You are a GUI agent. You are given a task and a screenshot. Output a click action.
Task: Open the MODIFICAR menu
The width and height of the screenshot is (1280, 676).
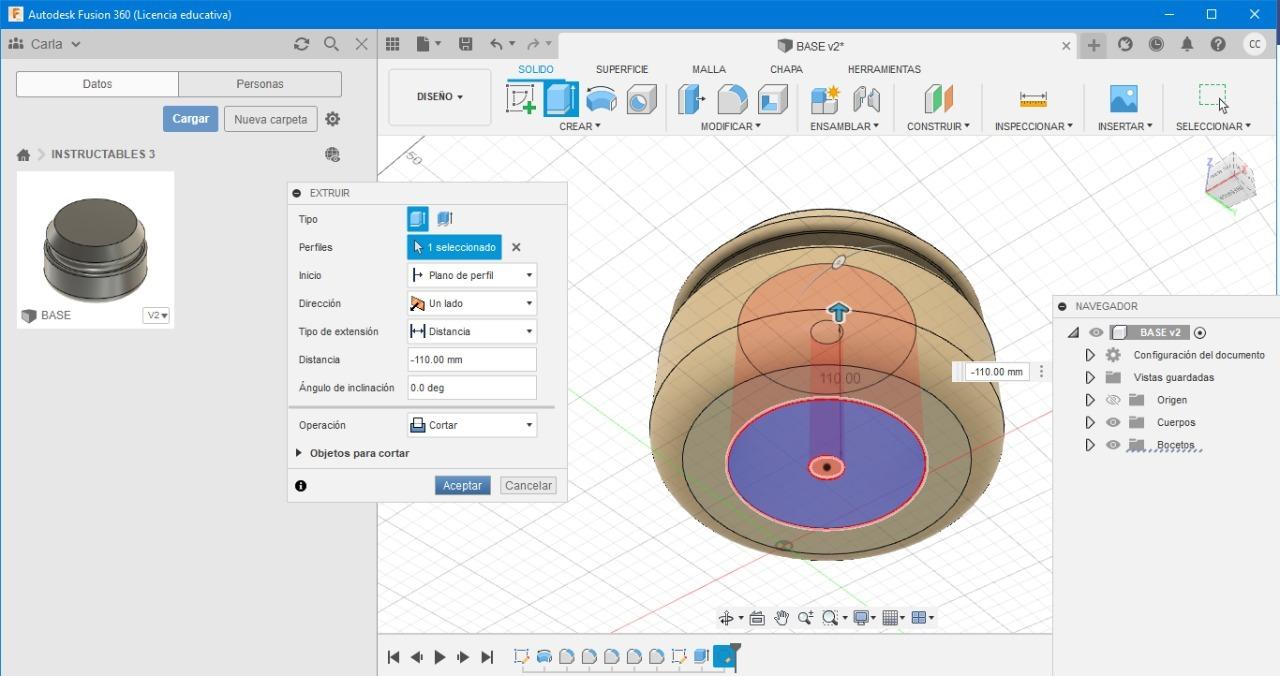coord(730,126)
